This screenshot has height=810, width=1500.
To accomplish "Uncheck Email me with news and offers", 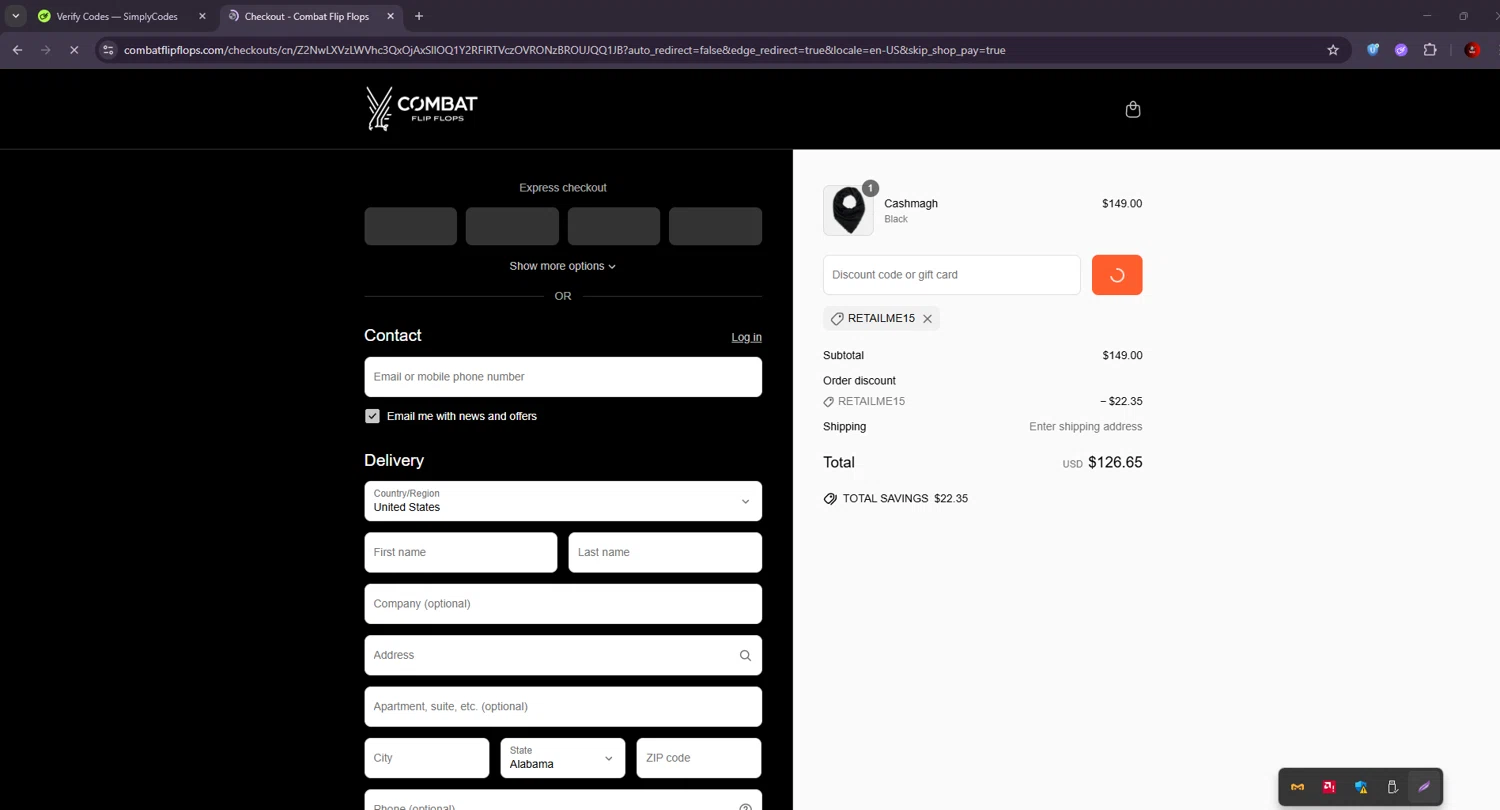I will point(372,416).
